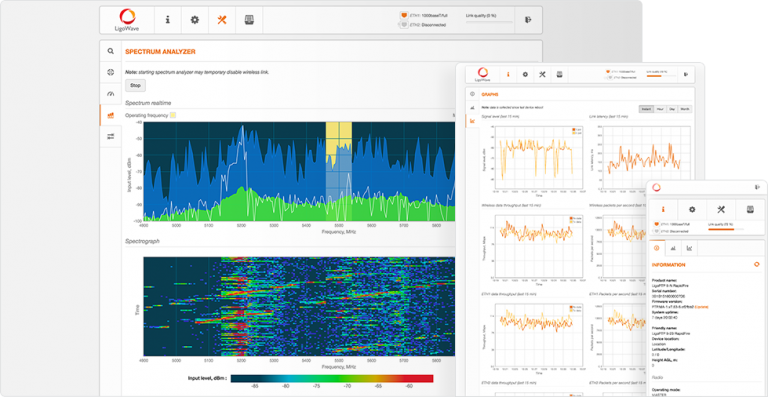
Task: Select the orange spectrum analyzer sidebar icon
Action: coord(111,116)
